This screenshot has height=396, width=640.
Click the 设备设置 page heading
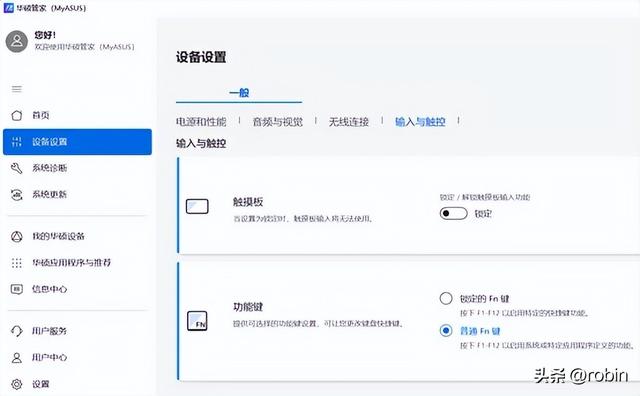point(201,57)
